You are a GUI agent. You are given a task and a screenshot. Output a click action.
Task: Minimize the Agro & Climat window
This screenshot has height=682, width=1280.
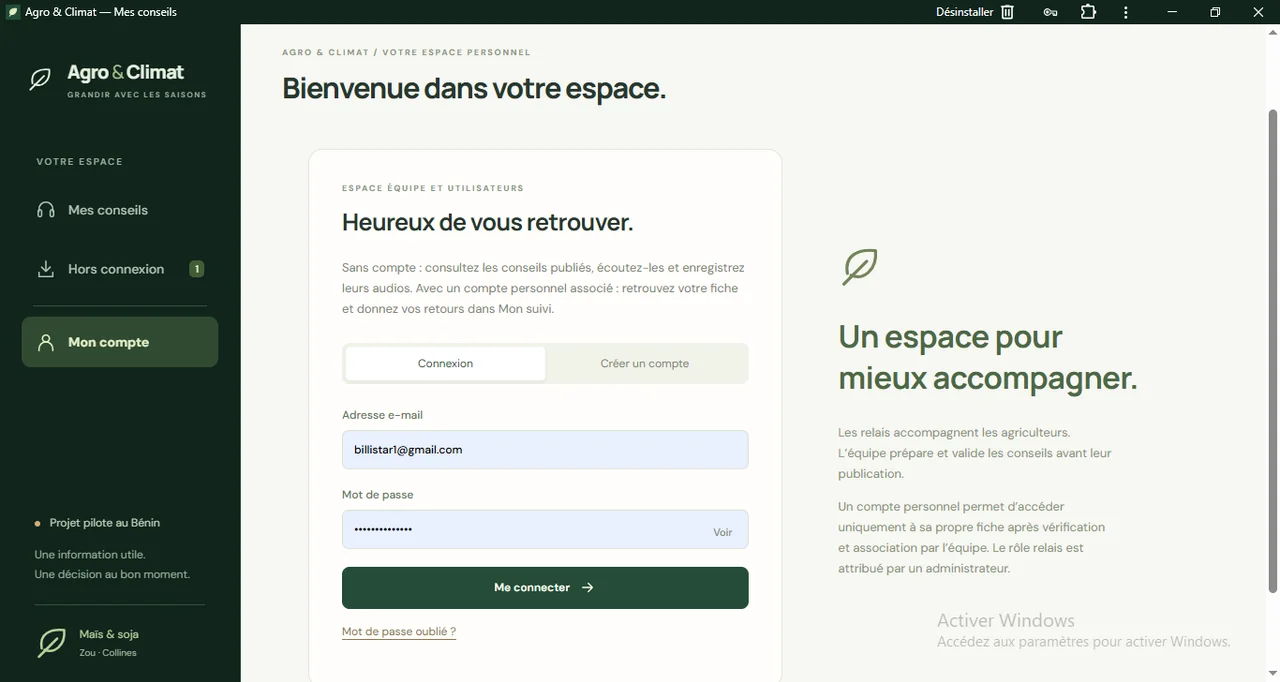1173,12
